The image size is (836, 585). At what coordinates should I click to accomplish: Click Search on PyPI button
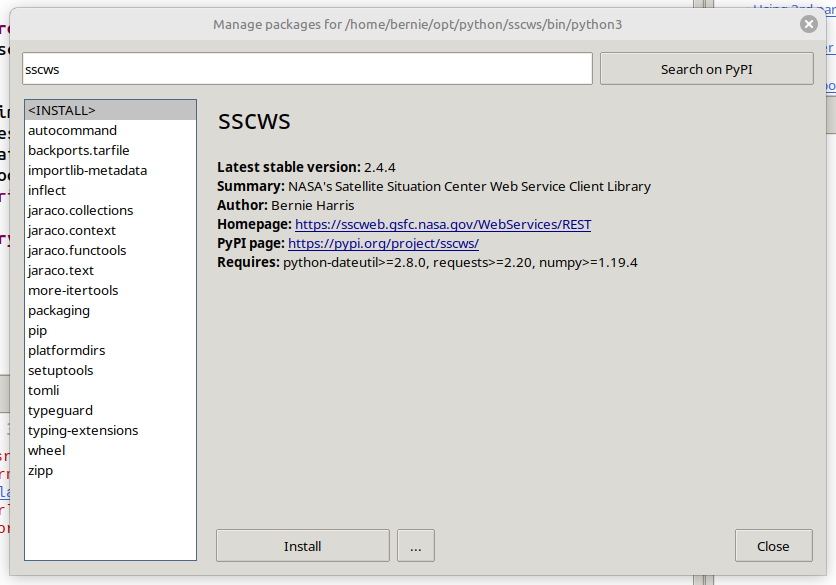point(706,69)
